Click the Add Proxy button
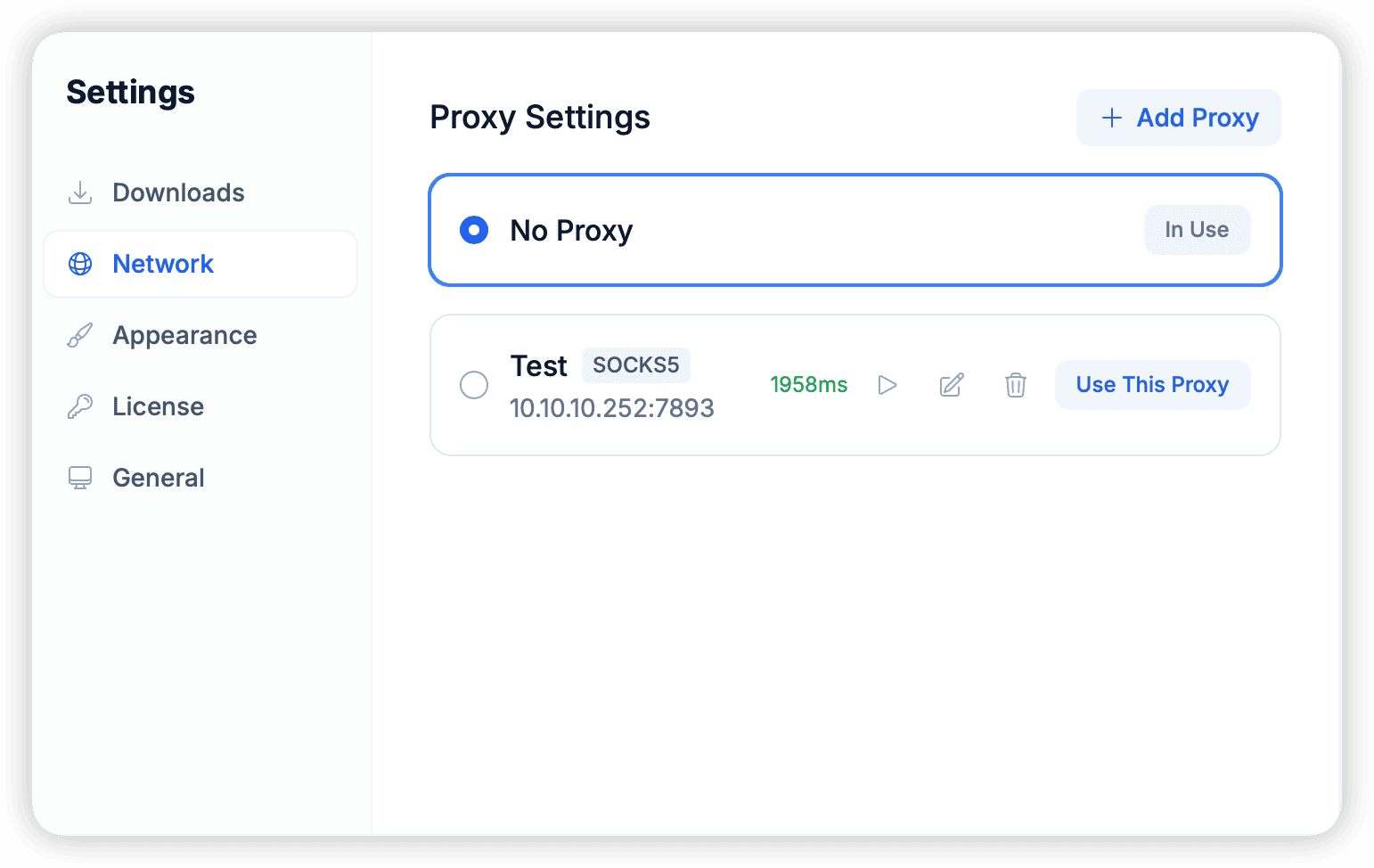Screen dimensions: 1374x868 click(x=1178, y=118)
